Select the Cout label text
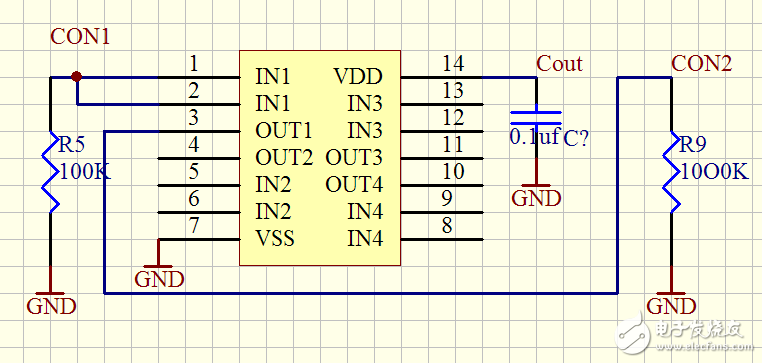This screenshot has height=363, width=762. pos(559,64)
